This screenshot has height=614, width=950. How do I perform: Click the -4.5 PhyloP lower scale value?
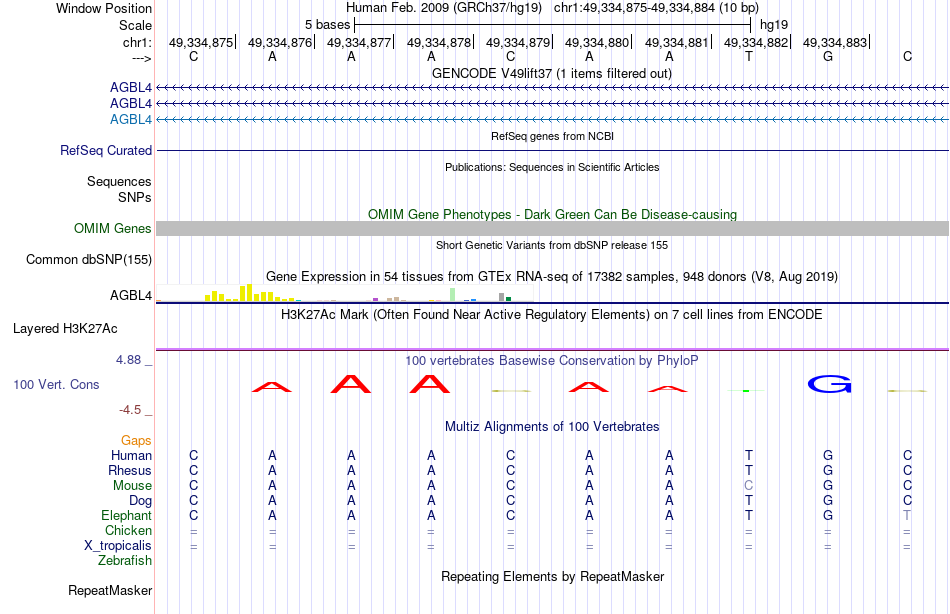tap(130, 410)
